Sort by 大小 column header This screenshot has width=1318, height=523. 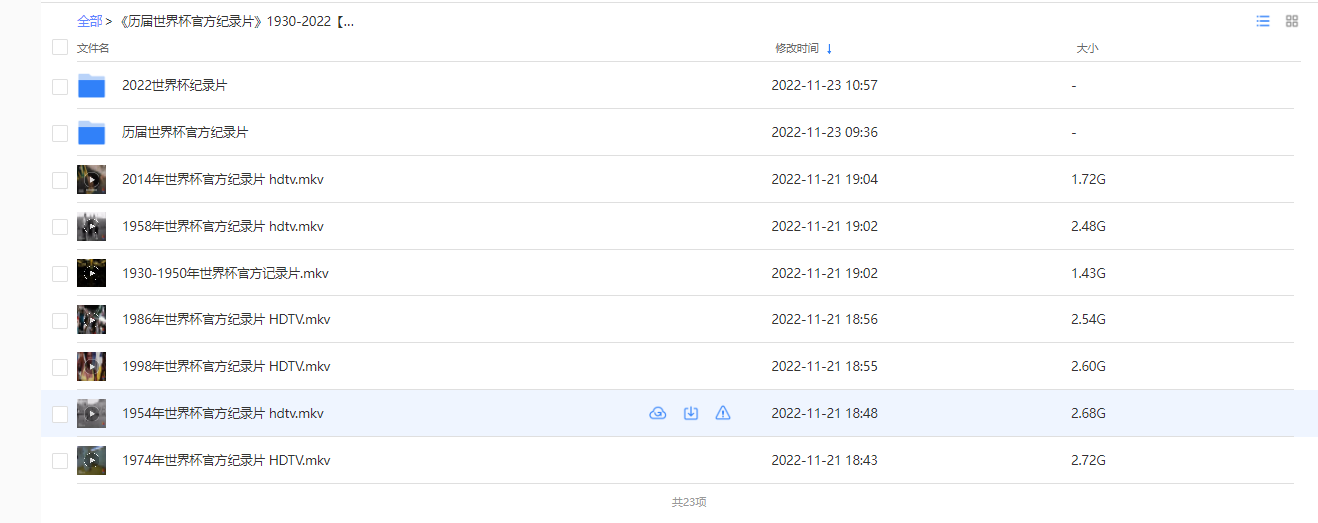[1087, 48]
